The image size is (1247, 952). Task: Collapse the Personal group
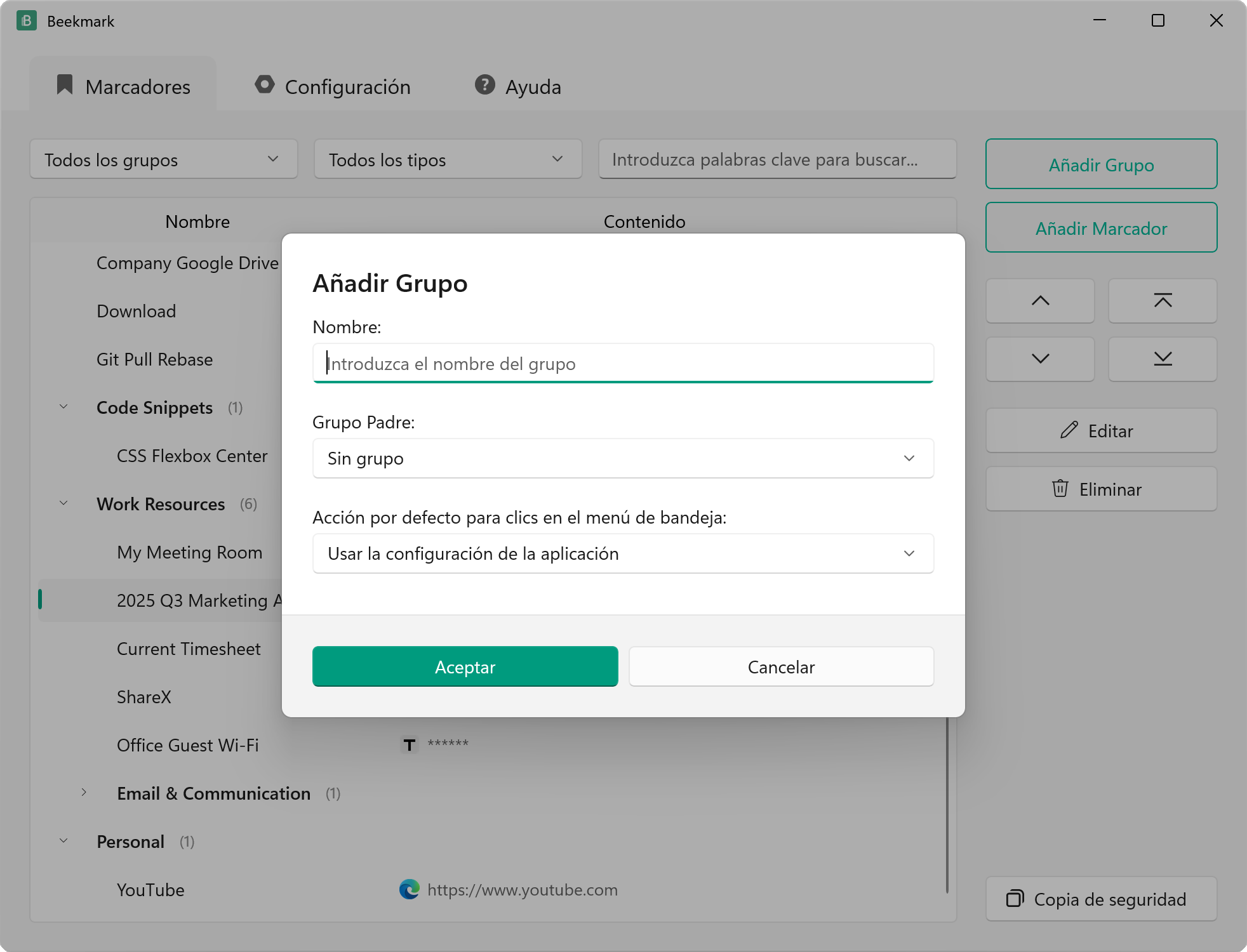(x=63, y=841)
